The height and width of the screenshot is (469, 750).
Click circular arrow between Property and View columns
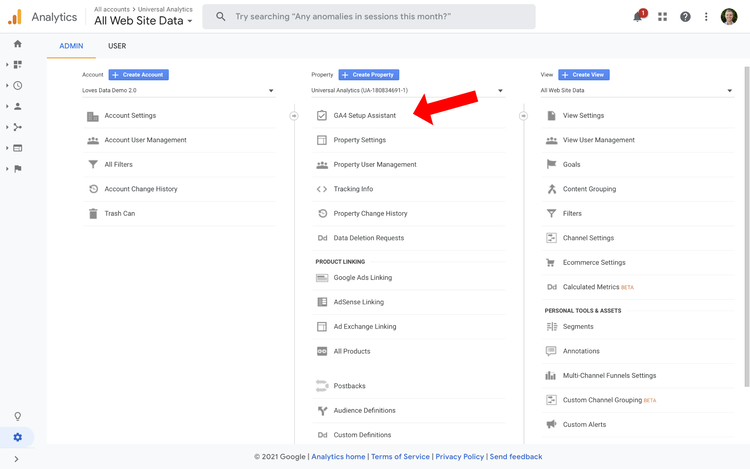tap(523, 116)
